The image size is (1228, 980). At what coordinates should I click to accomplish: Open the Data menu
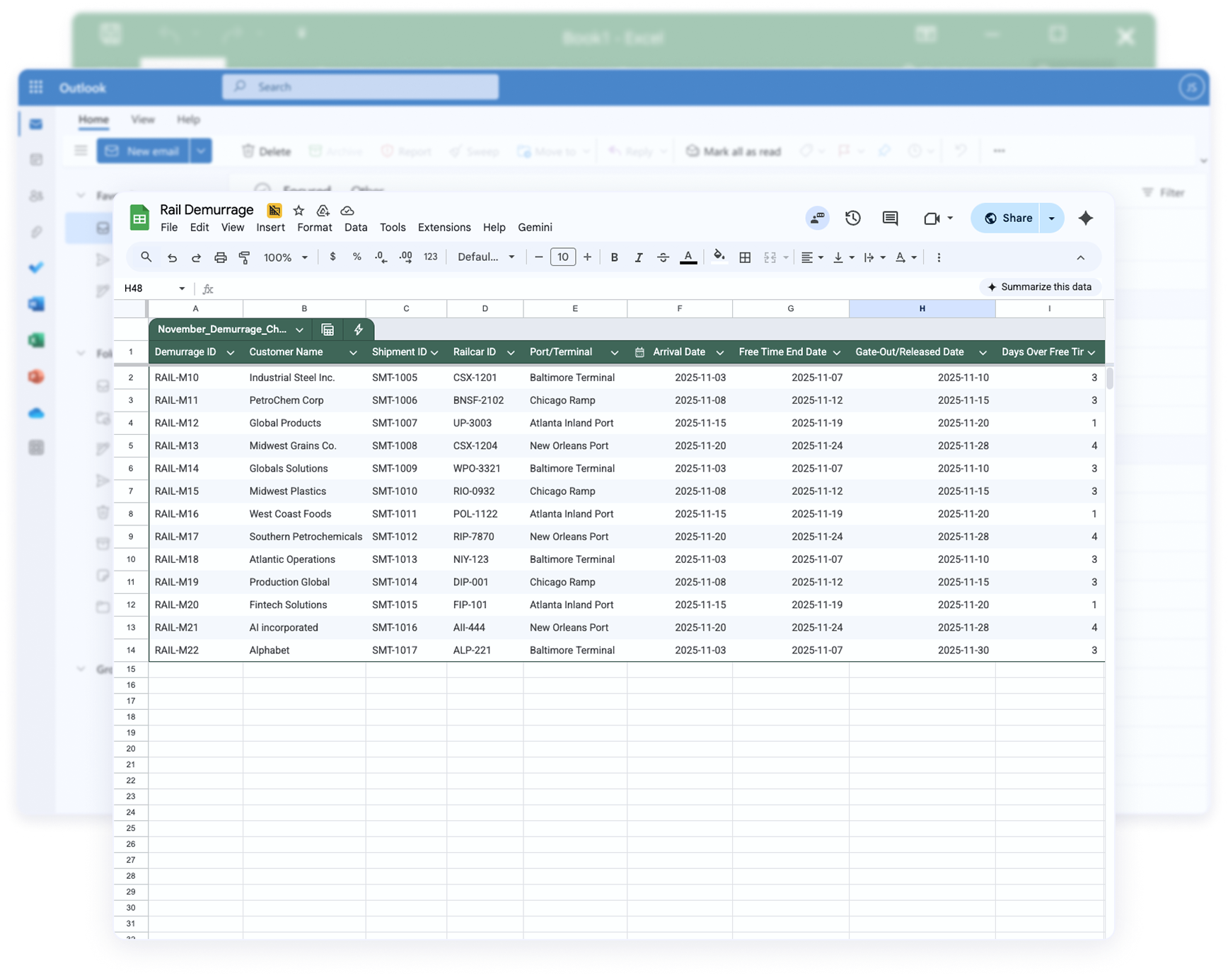coord(355,227)
